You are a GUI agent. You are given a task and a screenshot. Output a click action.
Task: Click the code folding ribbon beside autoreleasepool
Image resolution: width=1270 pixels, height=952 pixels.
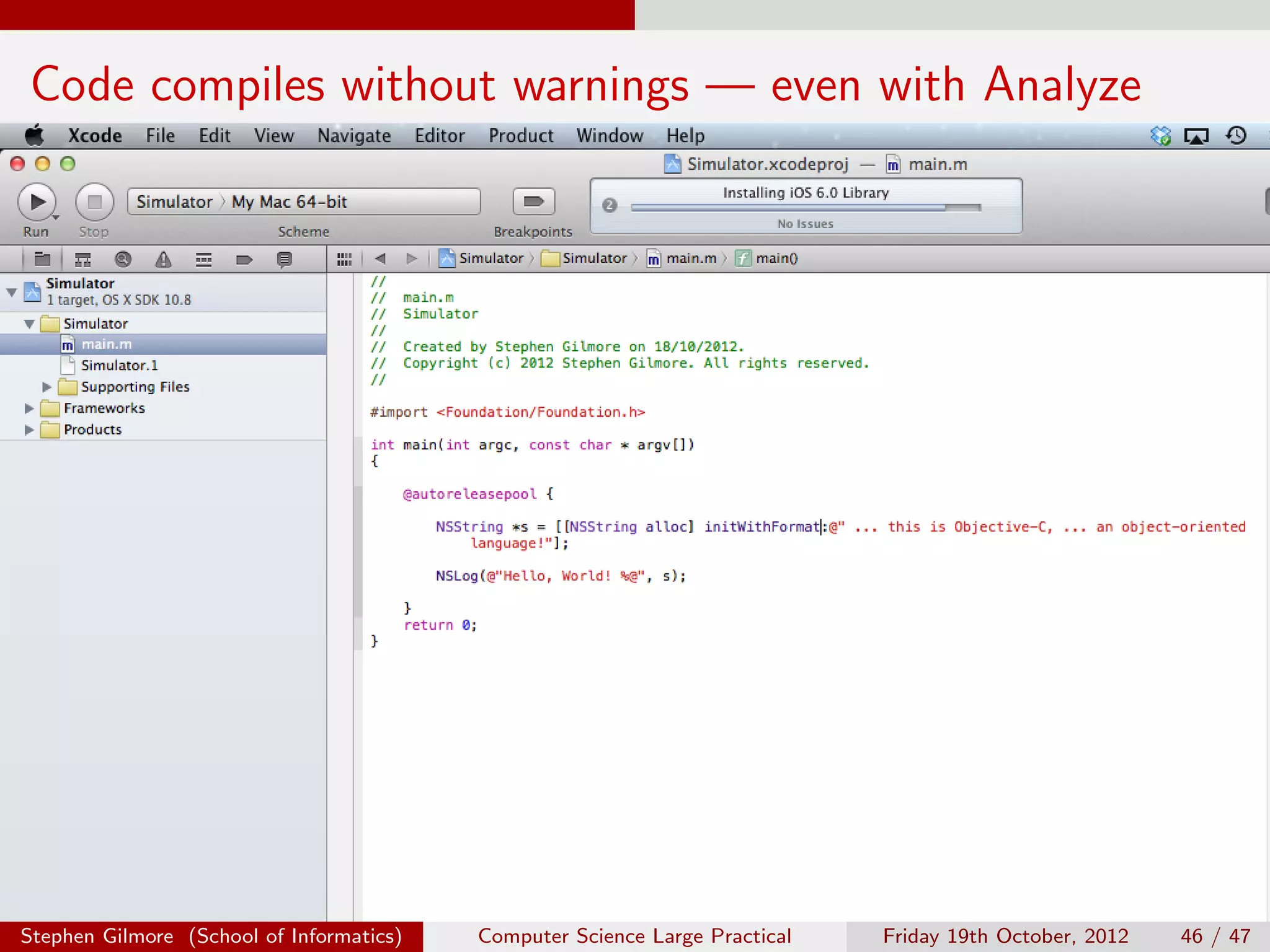click(x=358, y=552)
